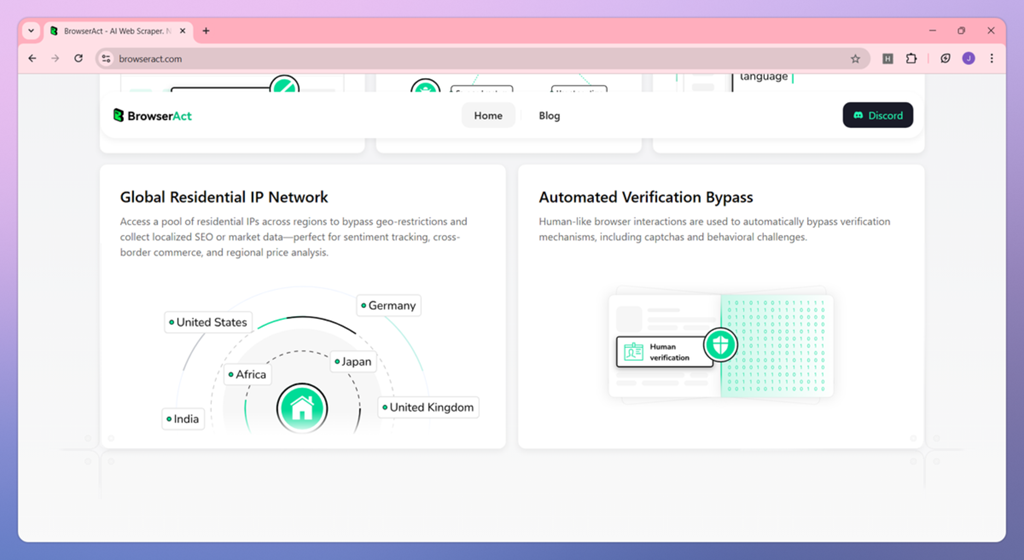Click the Global Residential IP Network heading

click(224, 197)
